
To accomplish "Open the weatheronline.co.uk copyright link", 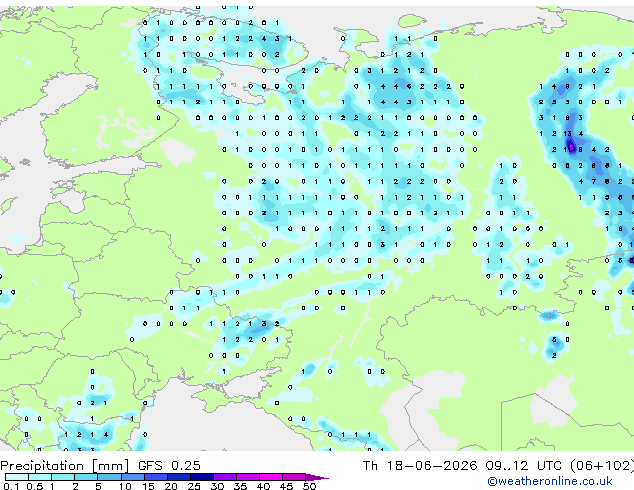I will pyautogui.click(x=549, y=481).
